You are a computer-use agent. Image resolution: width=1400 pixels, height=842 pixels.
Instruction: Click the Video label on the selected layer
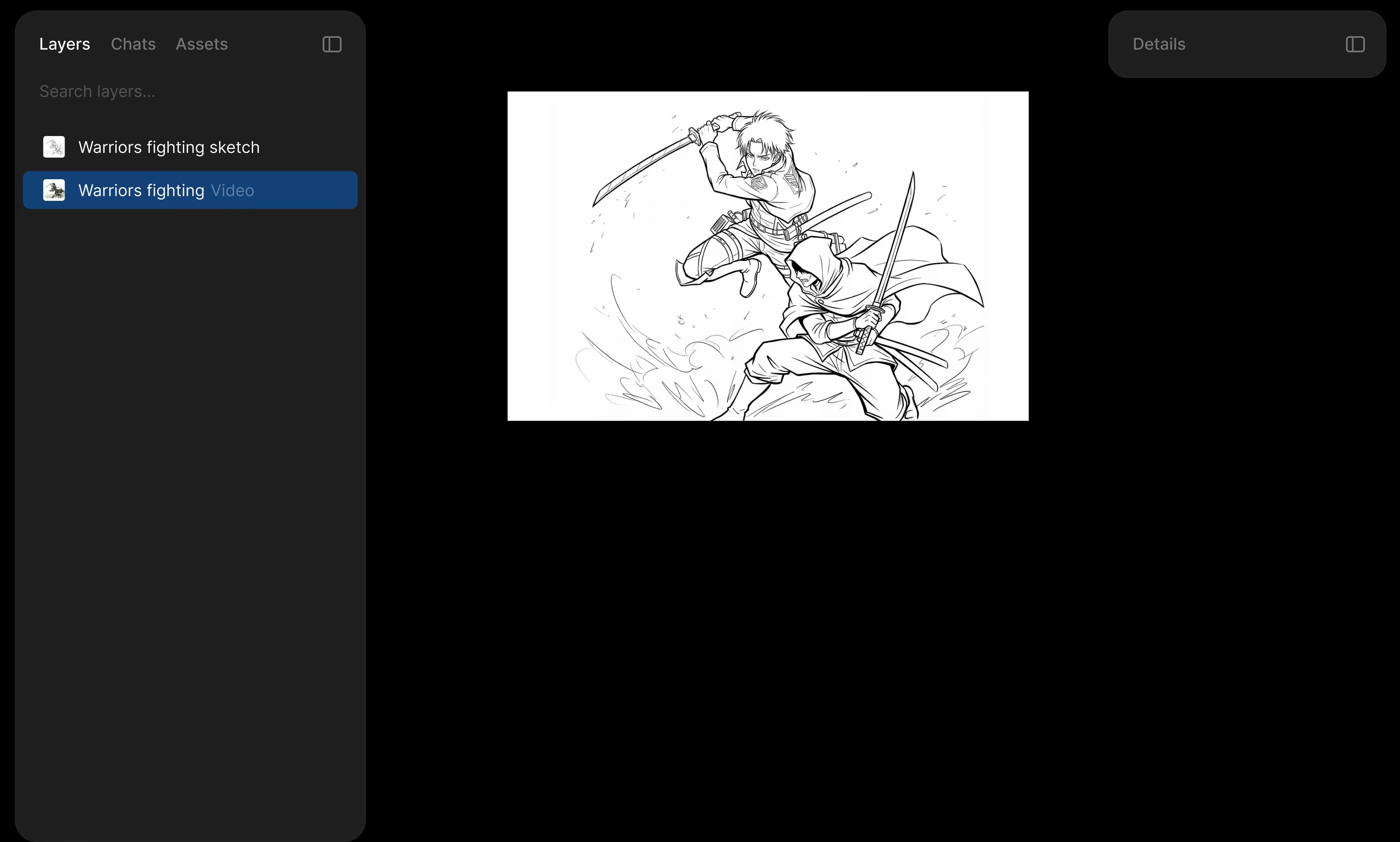pyautogui.click(x=232, y=190)
